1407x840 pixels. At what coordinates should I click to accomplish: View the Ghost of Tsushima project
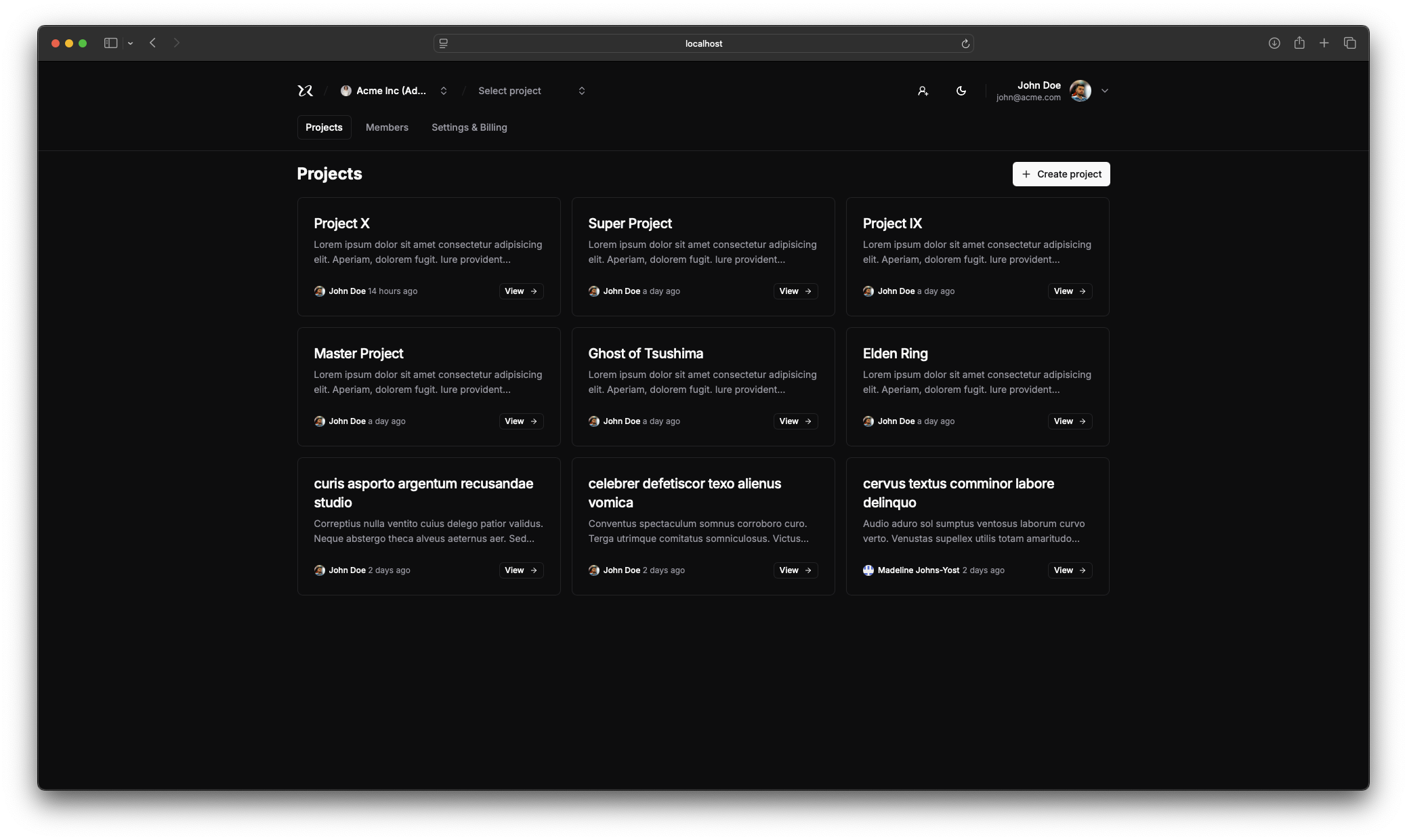(795, 421)
